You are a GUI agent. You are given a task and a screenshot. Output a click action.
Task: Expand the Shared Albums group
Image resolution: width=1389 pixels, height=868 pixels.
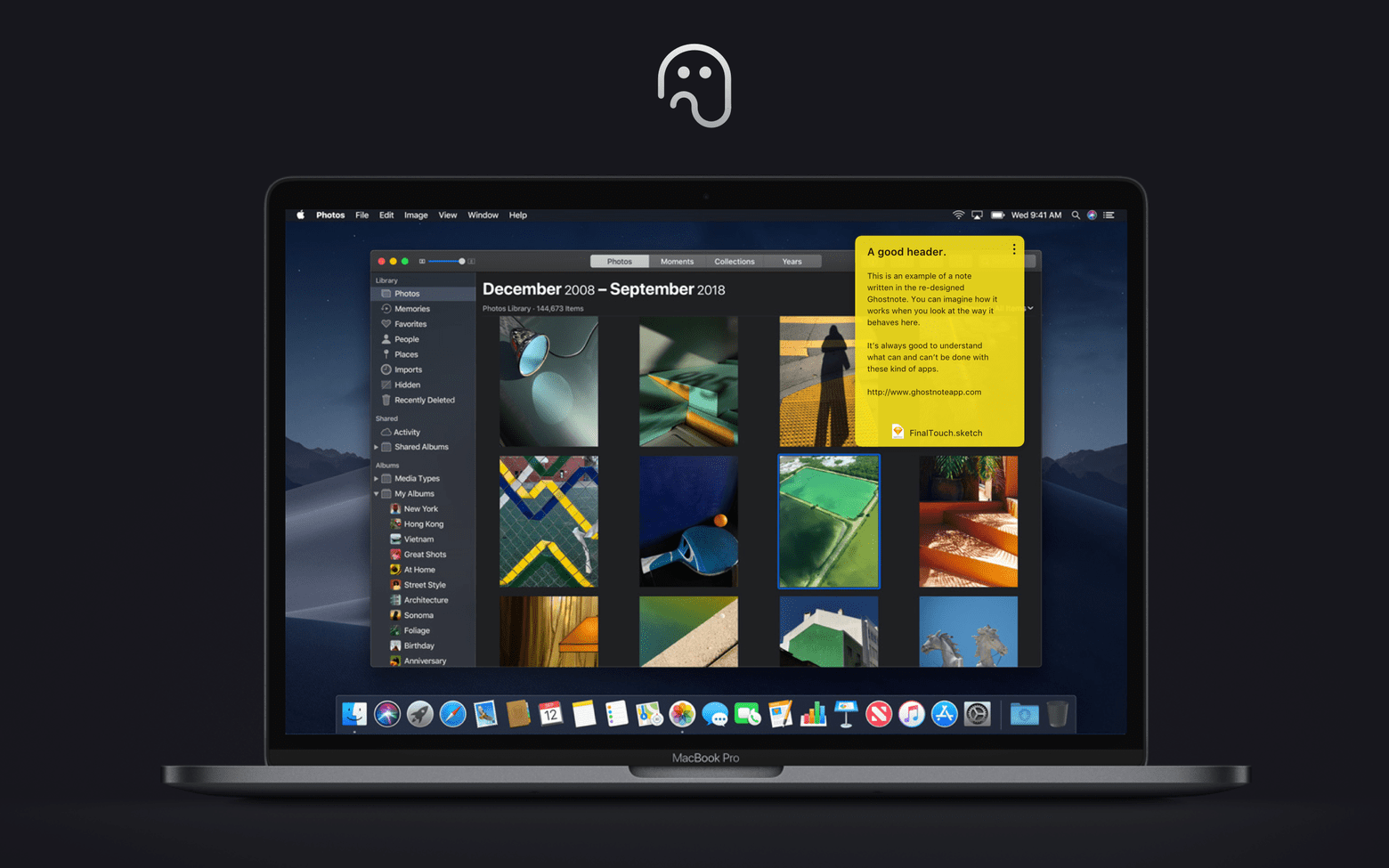click(377, 447)
